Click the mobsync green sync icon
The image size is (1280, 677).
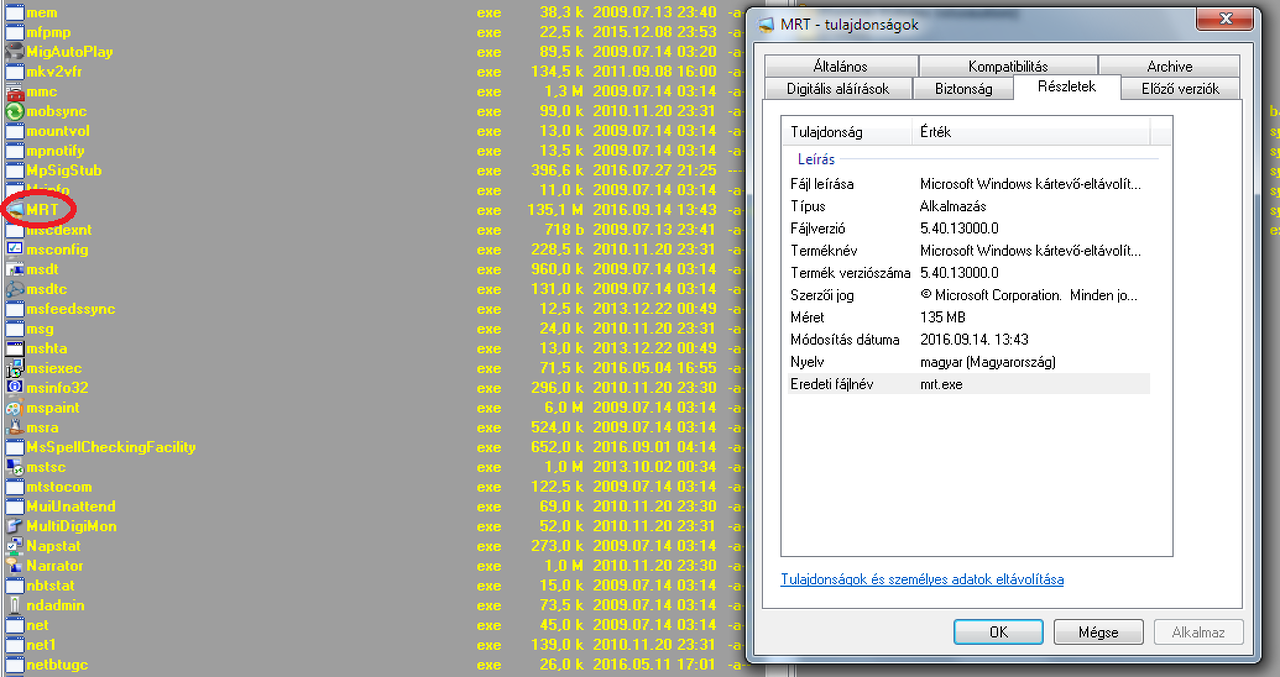[14, 111]
